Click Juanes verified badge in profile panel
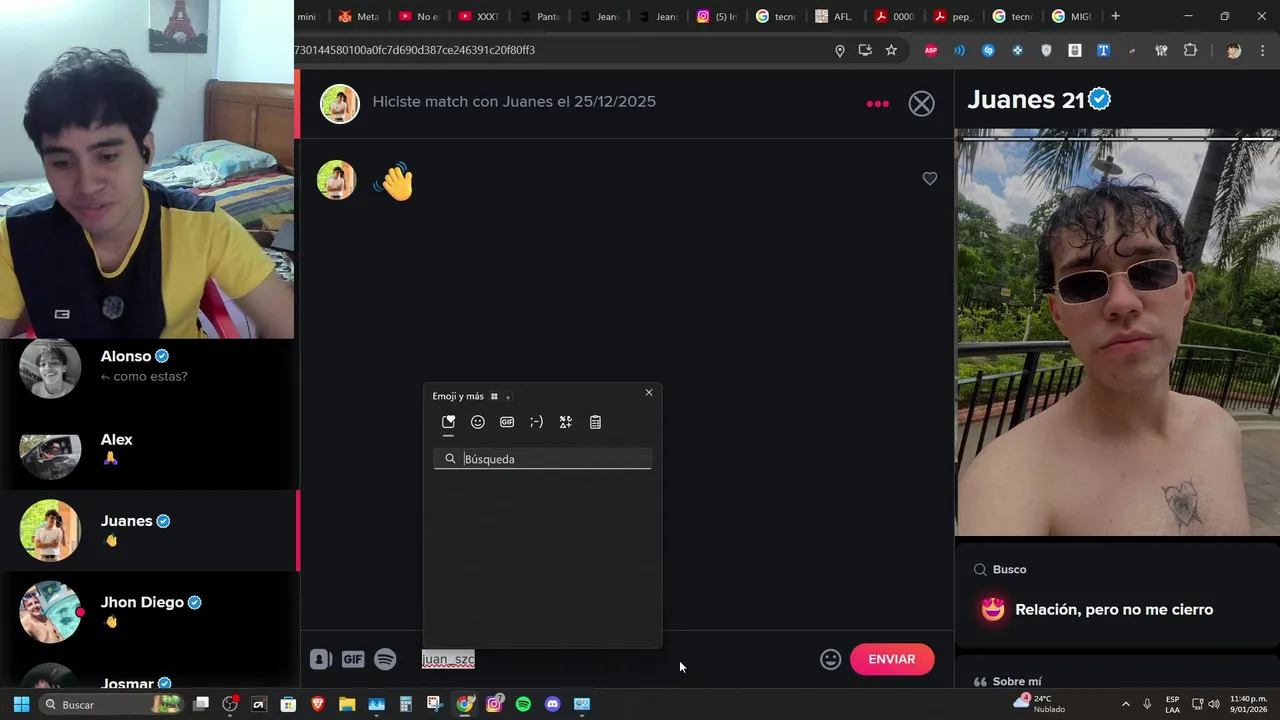The image size is (1280, 720). point(1100,99)
